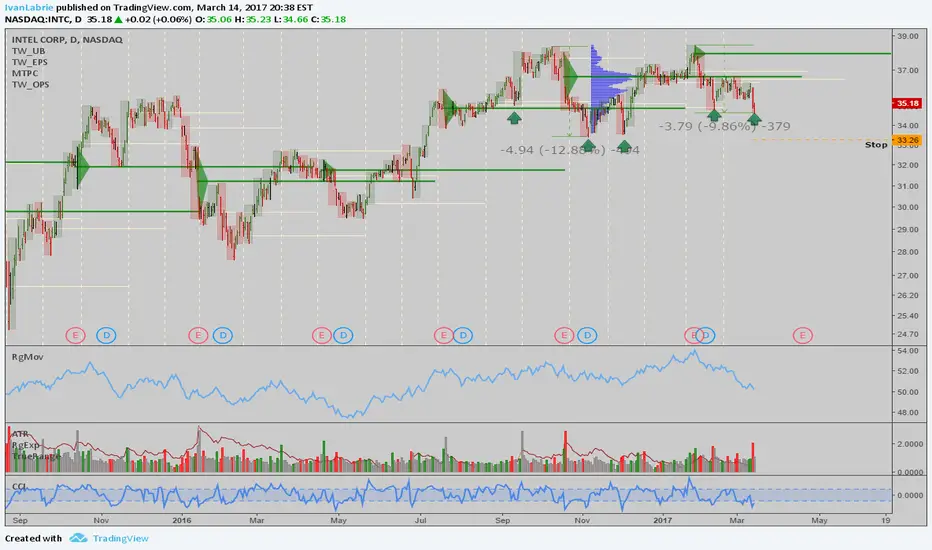Click the TrueRange indicator label
Image resolution: width=932 pixels, height=550 pixels.
pyautogui.click(x=36, y=455)
